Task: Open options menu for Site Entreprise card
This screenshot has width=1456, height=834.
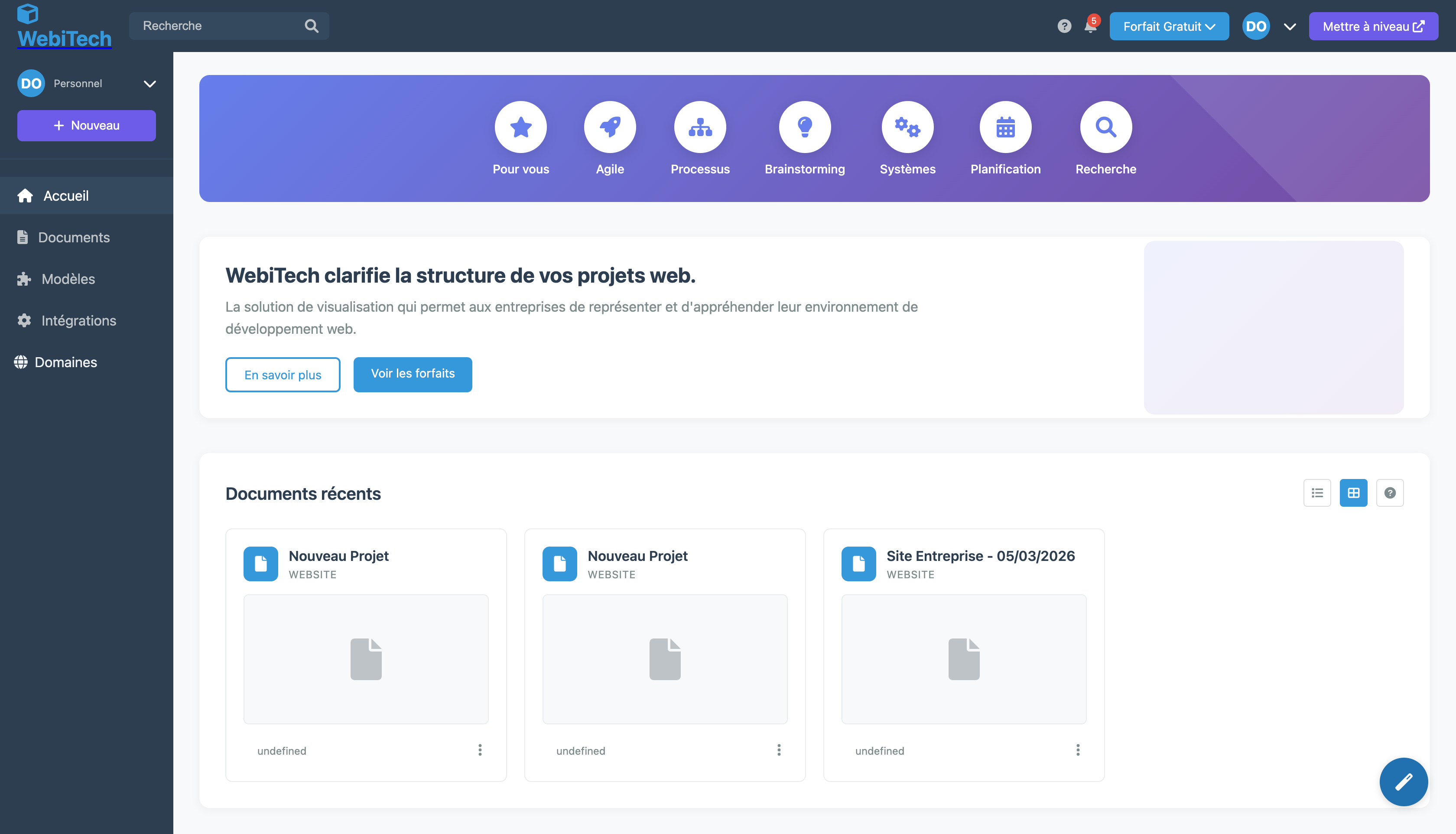Action: point(1078,750)
